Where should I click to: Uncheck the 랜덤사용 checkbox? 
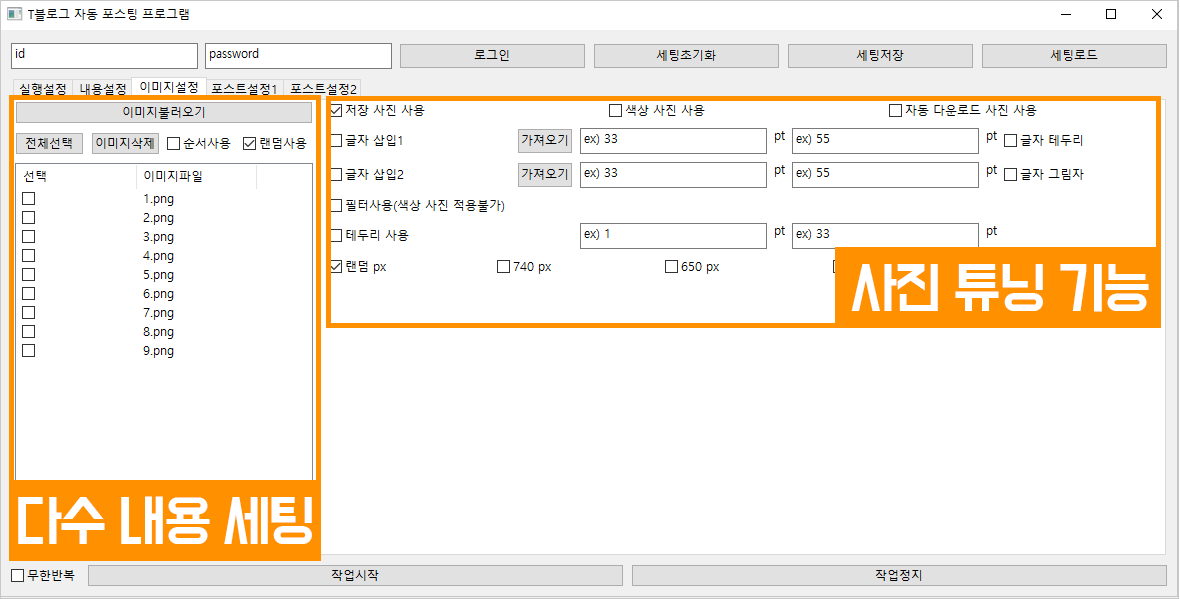coord(250,143)
